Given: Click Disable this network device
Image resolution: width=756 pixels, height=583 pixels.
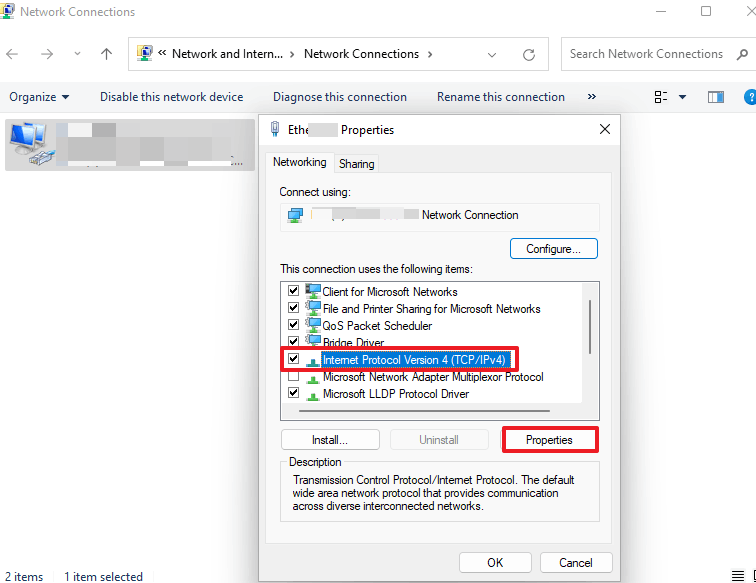Looking at the screenshot, I should [x=172, y=97].
